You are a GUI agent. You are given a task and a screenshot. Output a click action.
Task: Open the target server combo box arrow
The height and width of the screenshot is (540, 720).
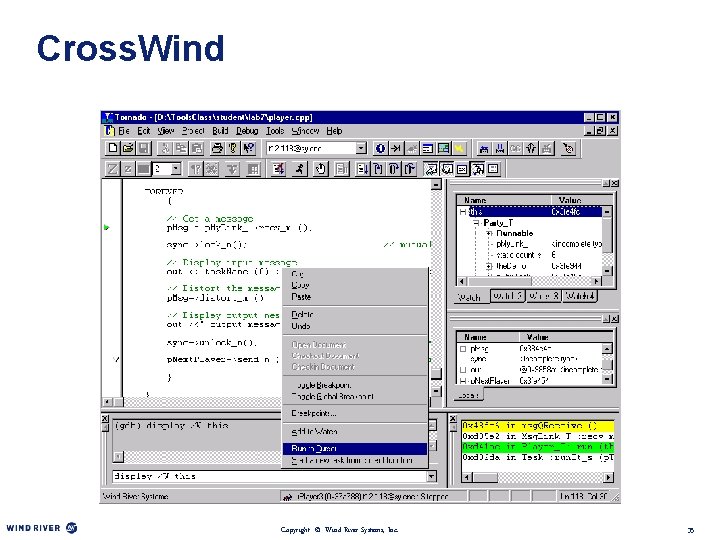361,148
